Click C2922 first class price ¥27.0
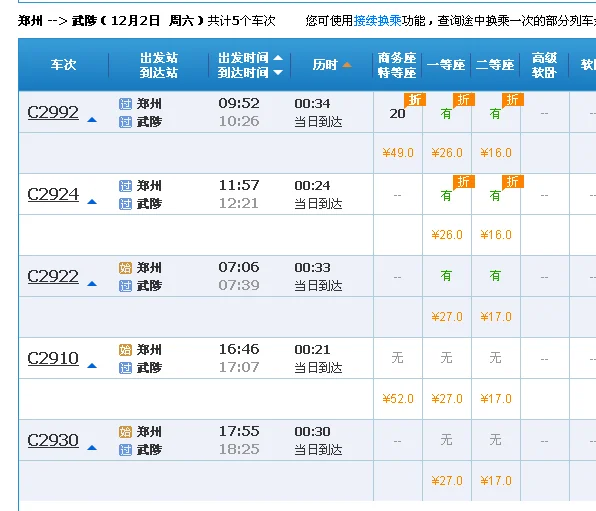The image size is (596, 511). pyautogui.click(x=447, y=317)
